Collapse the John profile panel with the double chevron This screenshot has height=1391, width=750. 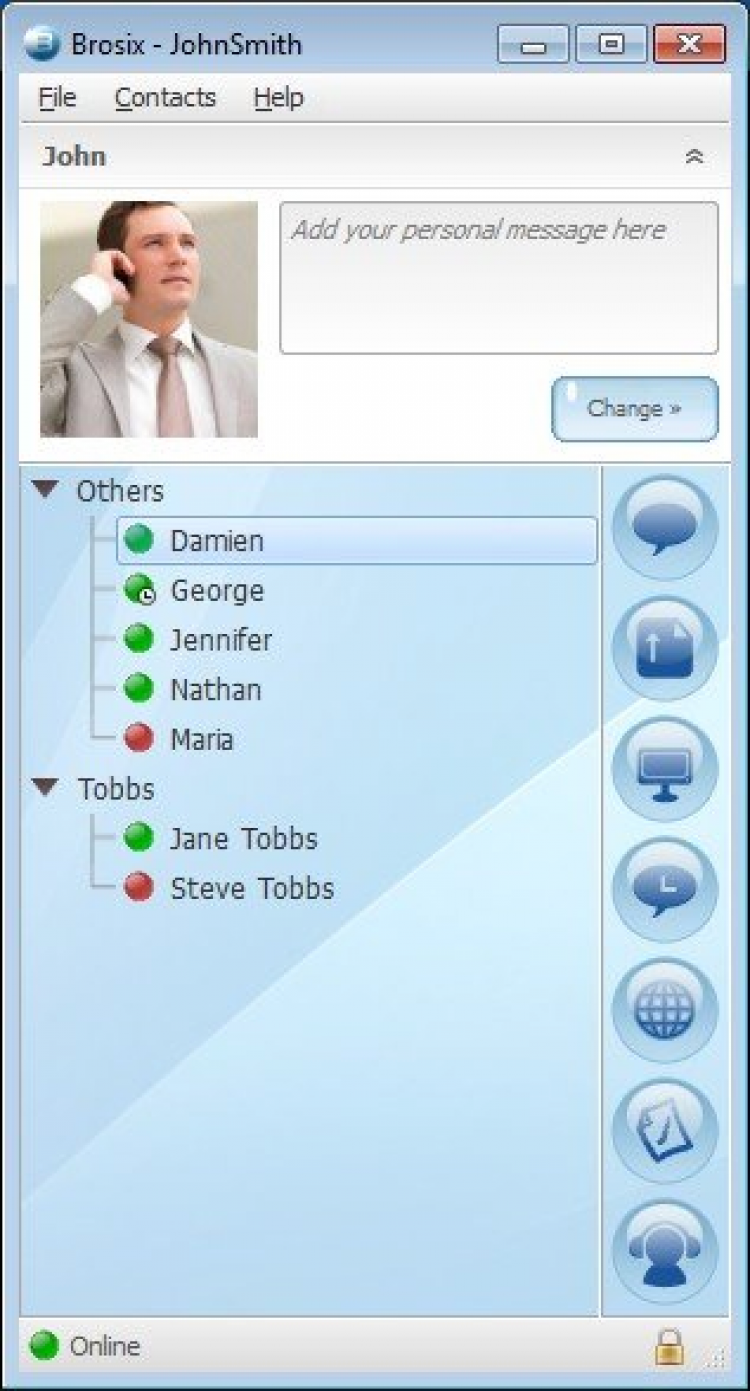694,157
